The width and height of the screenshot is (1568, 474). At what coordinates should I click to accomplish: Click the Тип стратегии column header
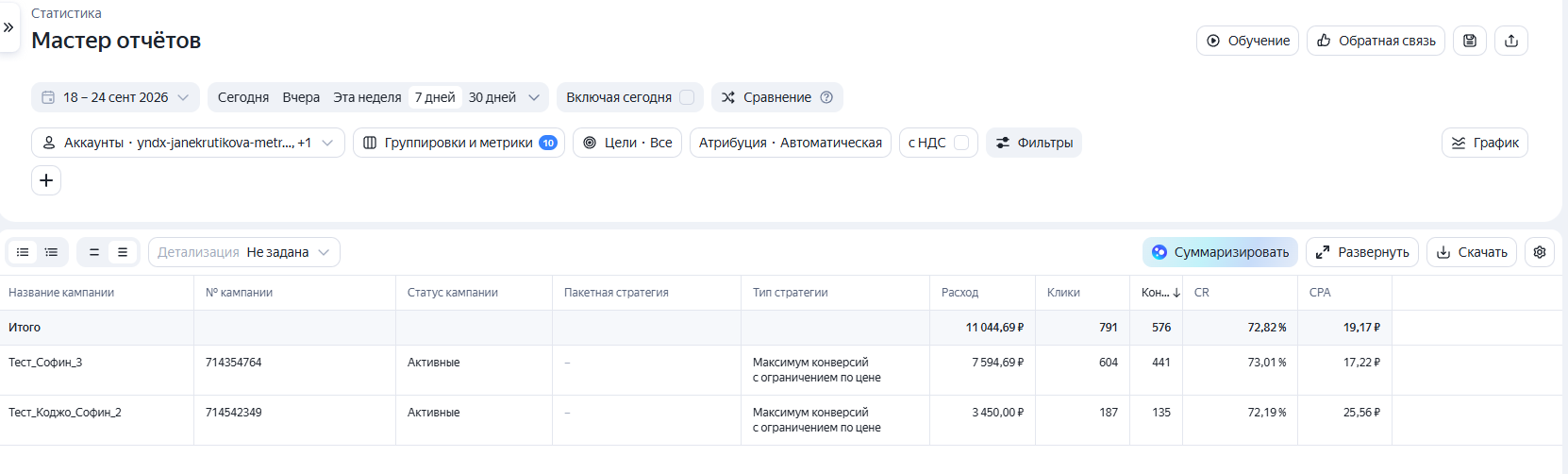click(790, 293)
